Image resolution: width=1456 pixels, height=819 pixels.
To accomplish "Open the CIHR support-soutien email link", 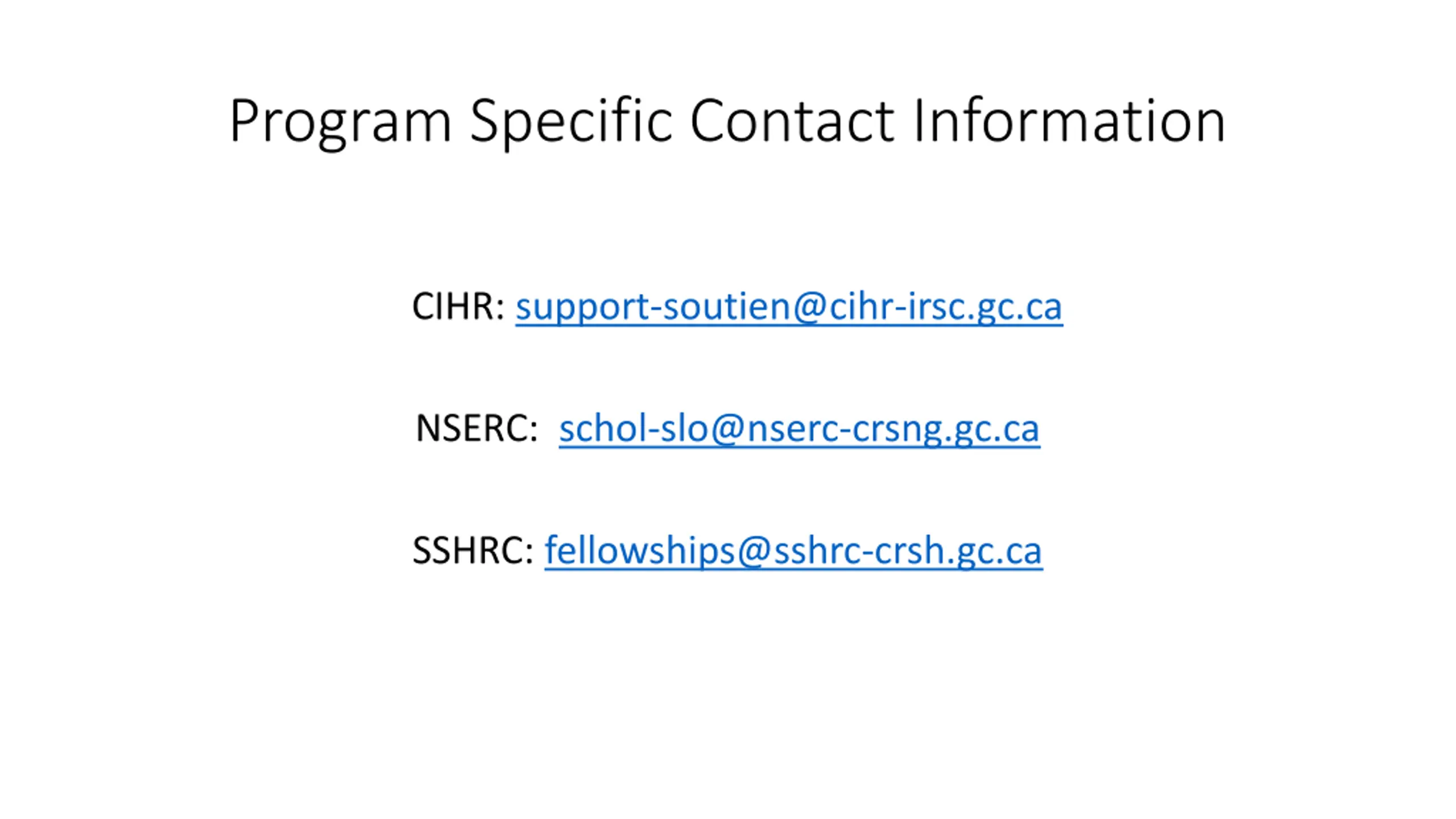I will [x=788, y=307].
